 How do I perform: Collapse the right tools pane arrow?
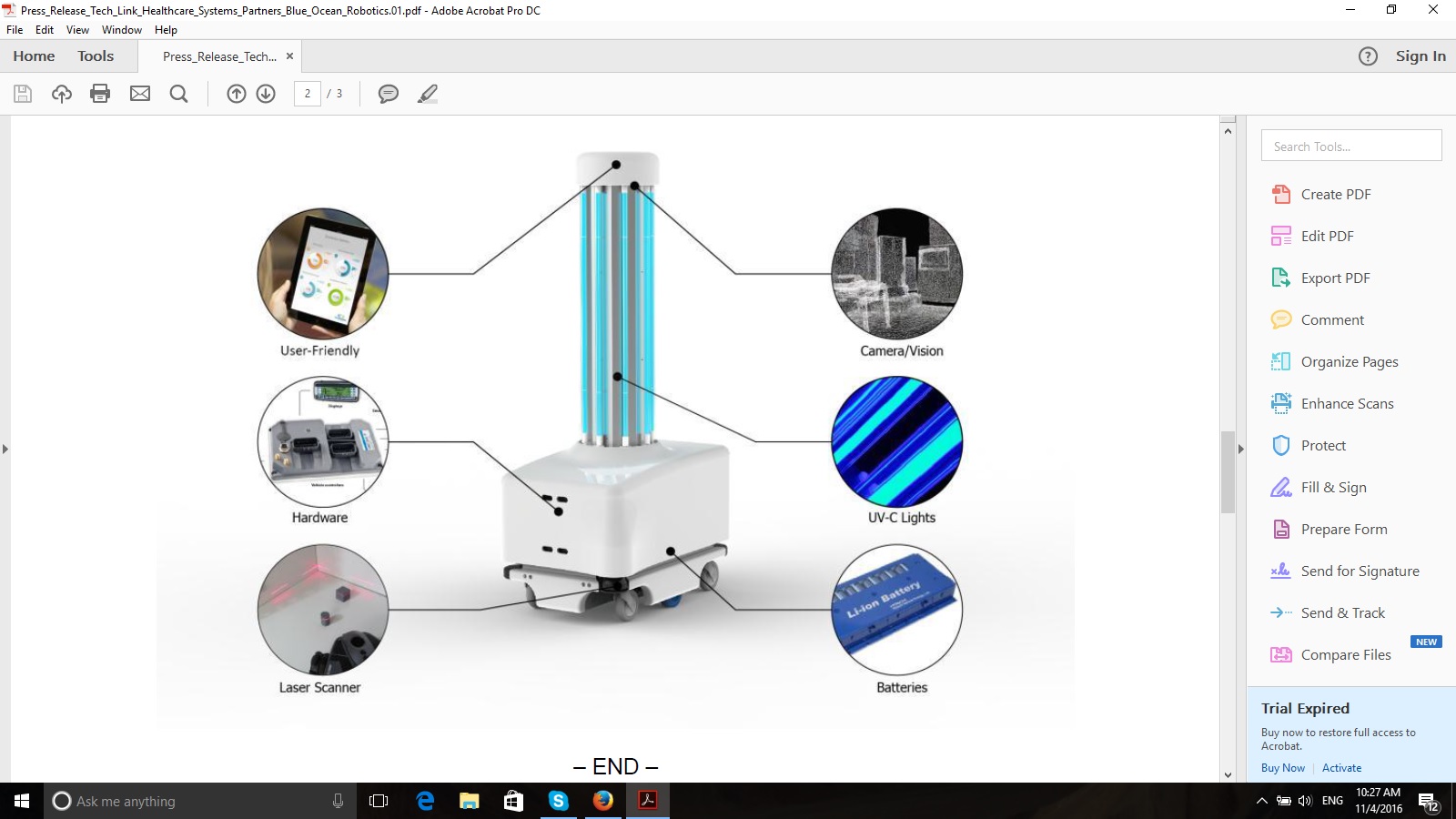point(1240,449)
